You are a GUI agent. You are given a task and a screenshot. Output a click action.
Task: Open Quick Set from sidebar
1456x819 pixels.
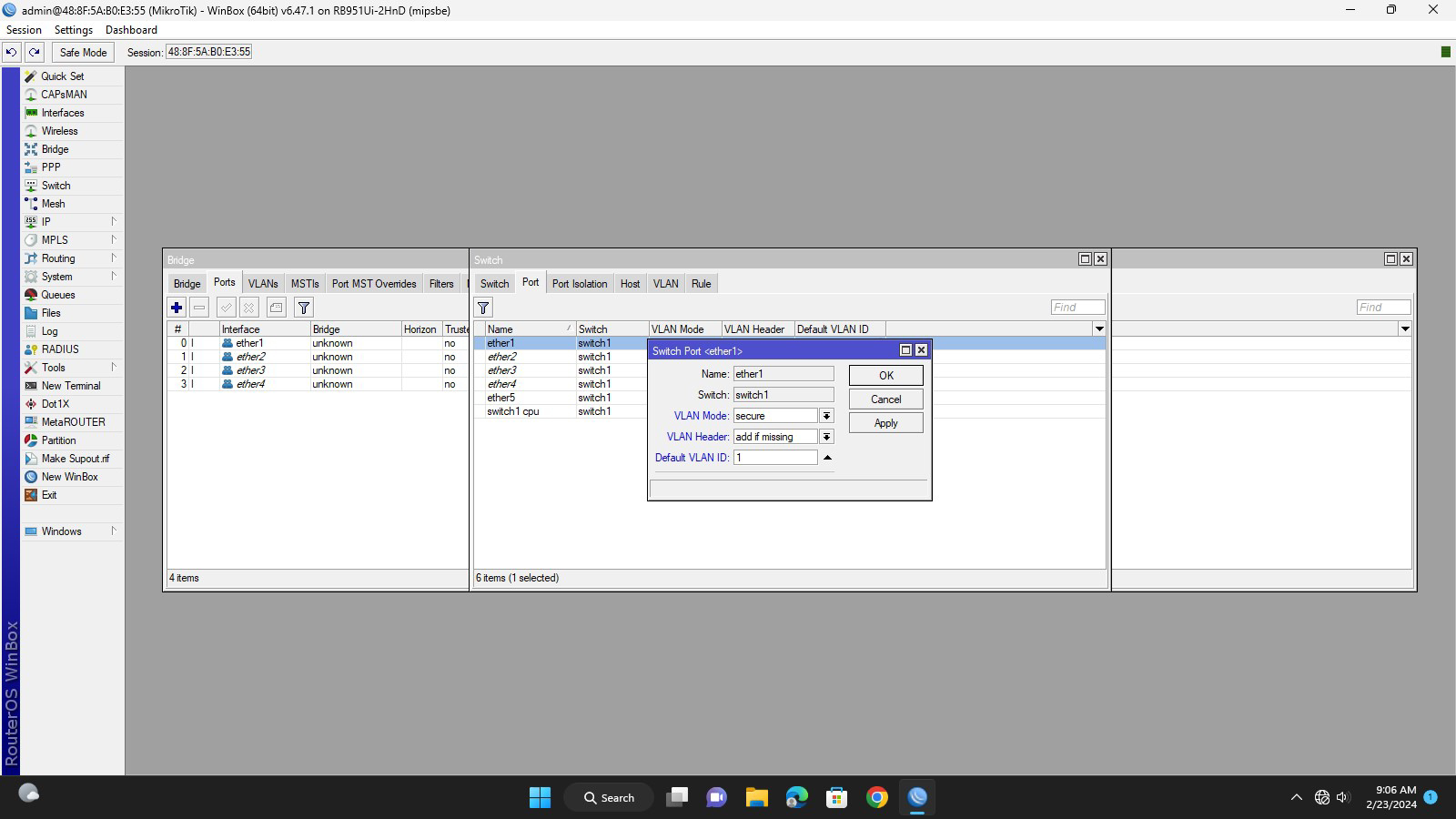[x=62, y=76]
